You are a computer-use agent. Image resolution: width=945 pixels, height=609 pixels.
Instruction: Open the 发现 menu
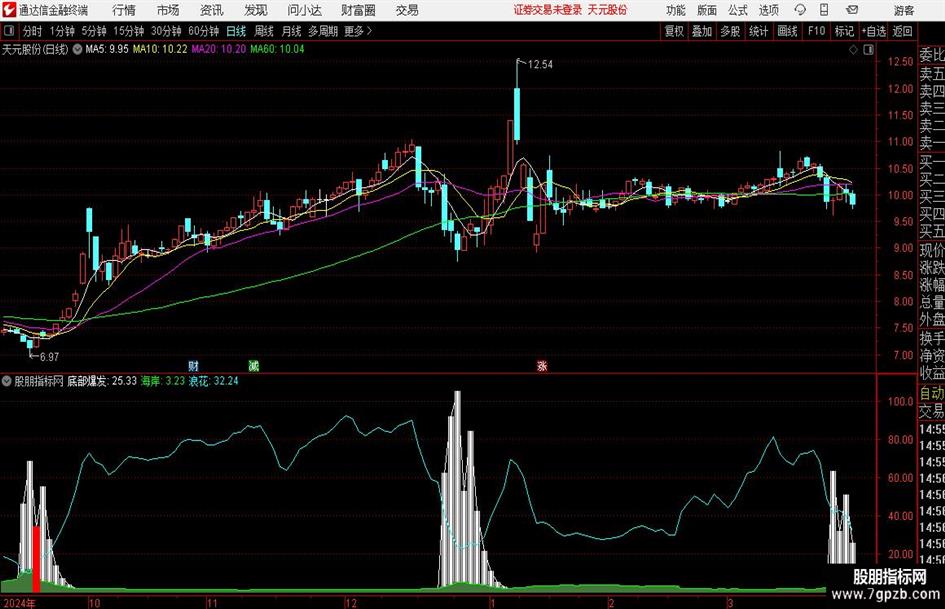point(256,10)
